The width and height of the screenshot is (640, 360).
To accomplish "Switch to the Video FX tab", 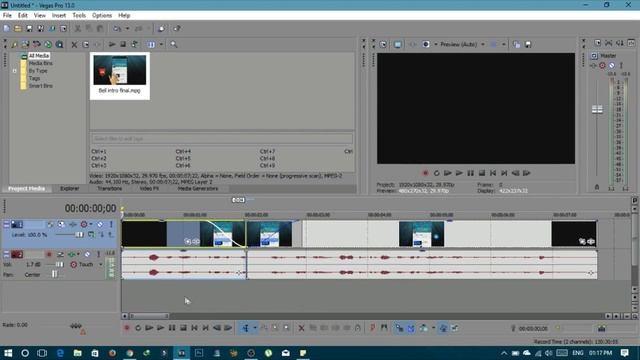I will 149,189.
